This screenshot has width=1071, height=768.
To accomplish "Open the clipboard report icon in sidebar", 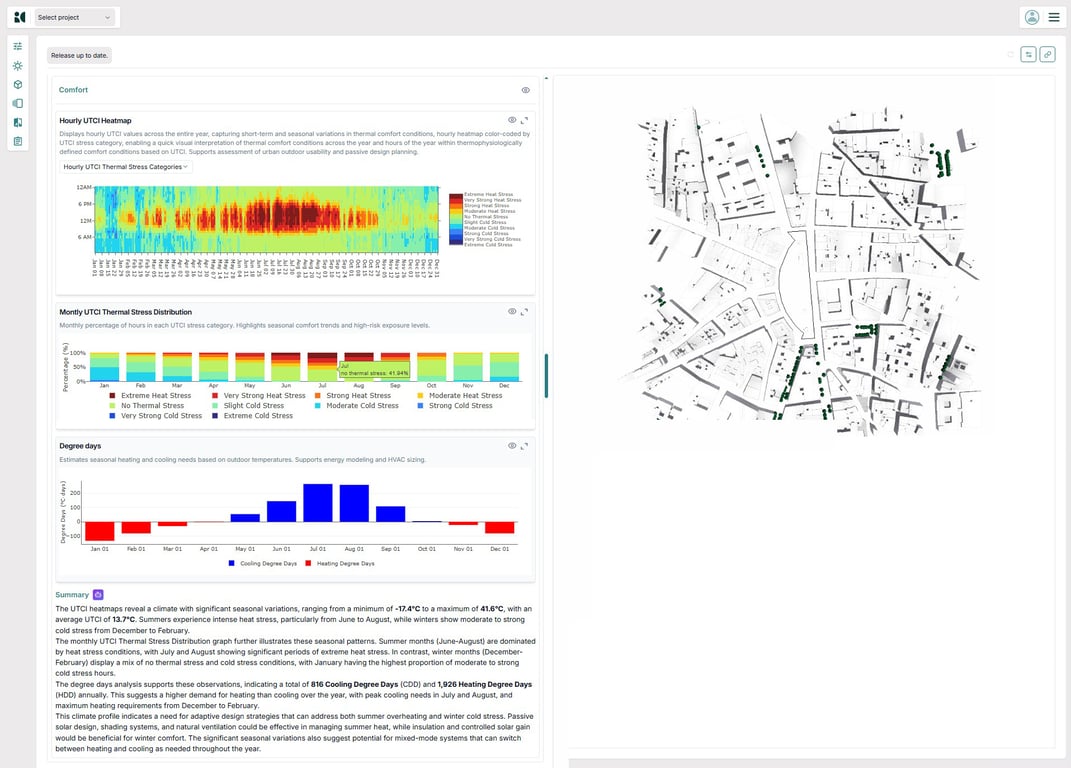I will [18, 141].
